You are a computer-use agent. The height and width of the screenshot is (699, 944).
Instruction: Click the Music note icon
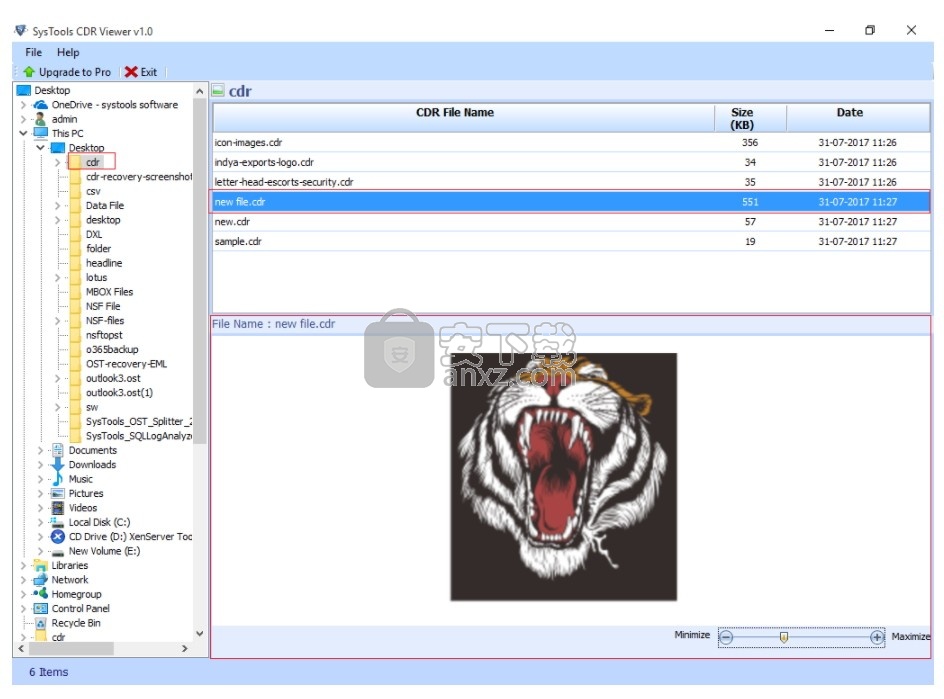tap(58, 479)
